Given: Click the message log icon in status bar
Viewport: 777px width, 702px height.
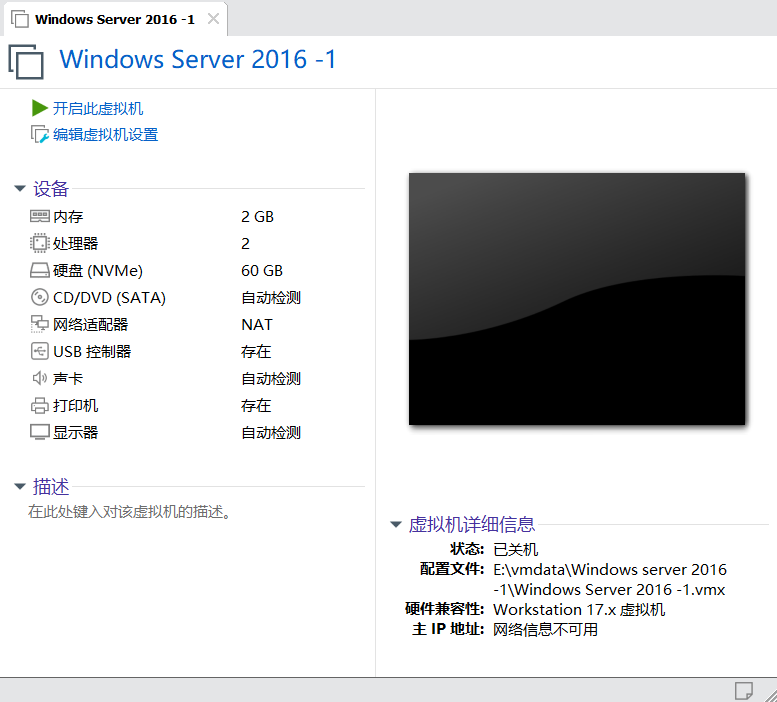Looking at the screenshot, I should click(743, 690).
